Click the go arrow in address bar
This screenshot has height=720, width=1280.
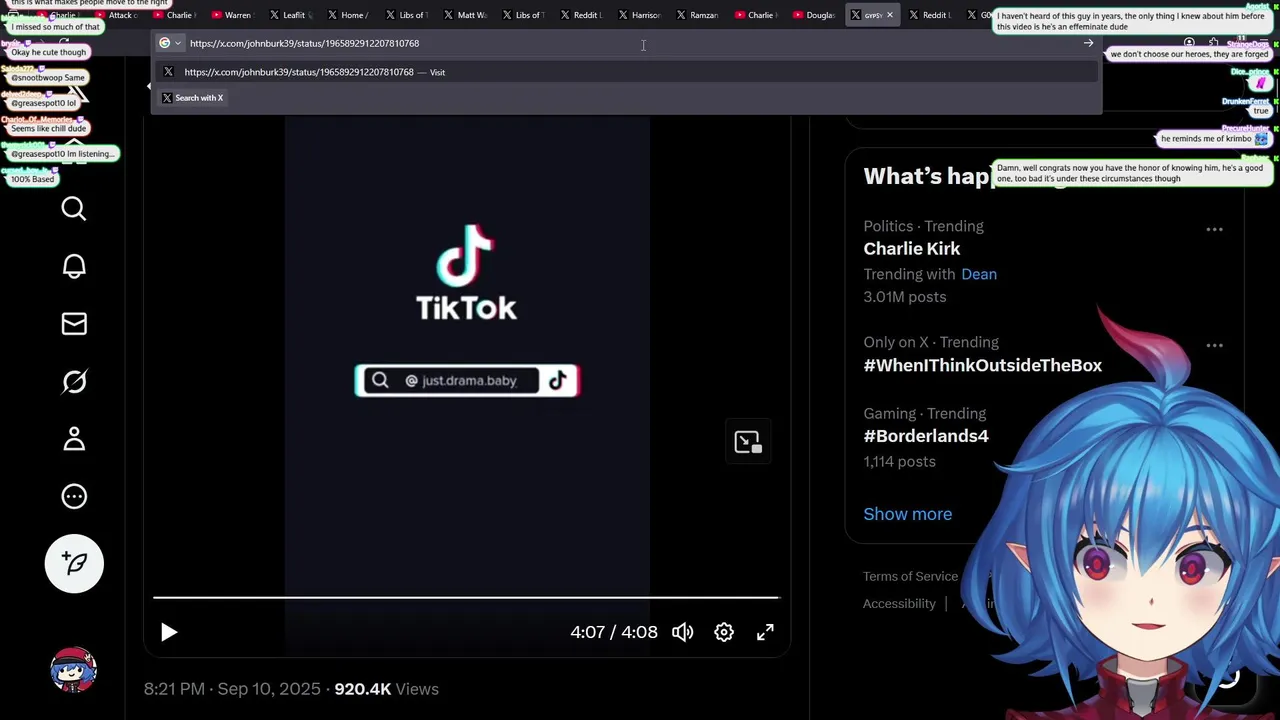1088,43
